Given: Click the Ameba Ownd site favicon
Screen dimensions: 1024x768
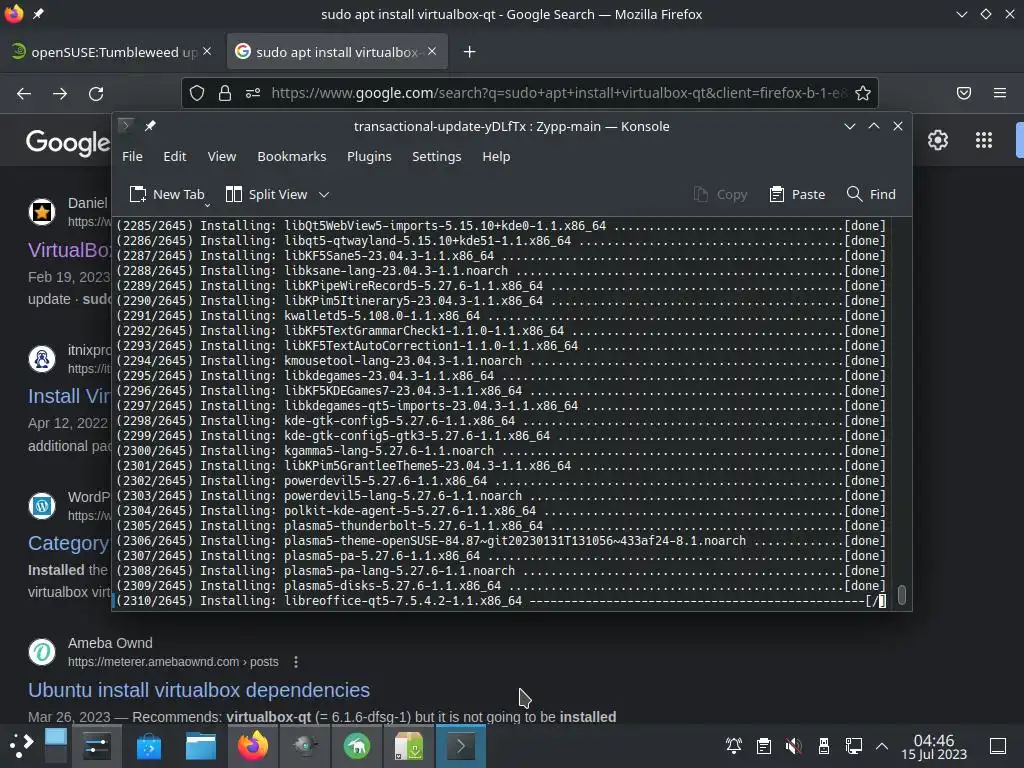Looking at the screenshot, I should pyautogui.click(x=42, y=652).
